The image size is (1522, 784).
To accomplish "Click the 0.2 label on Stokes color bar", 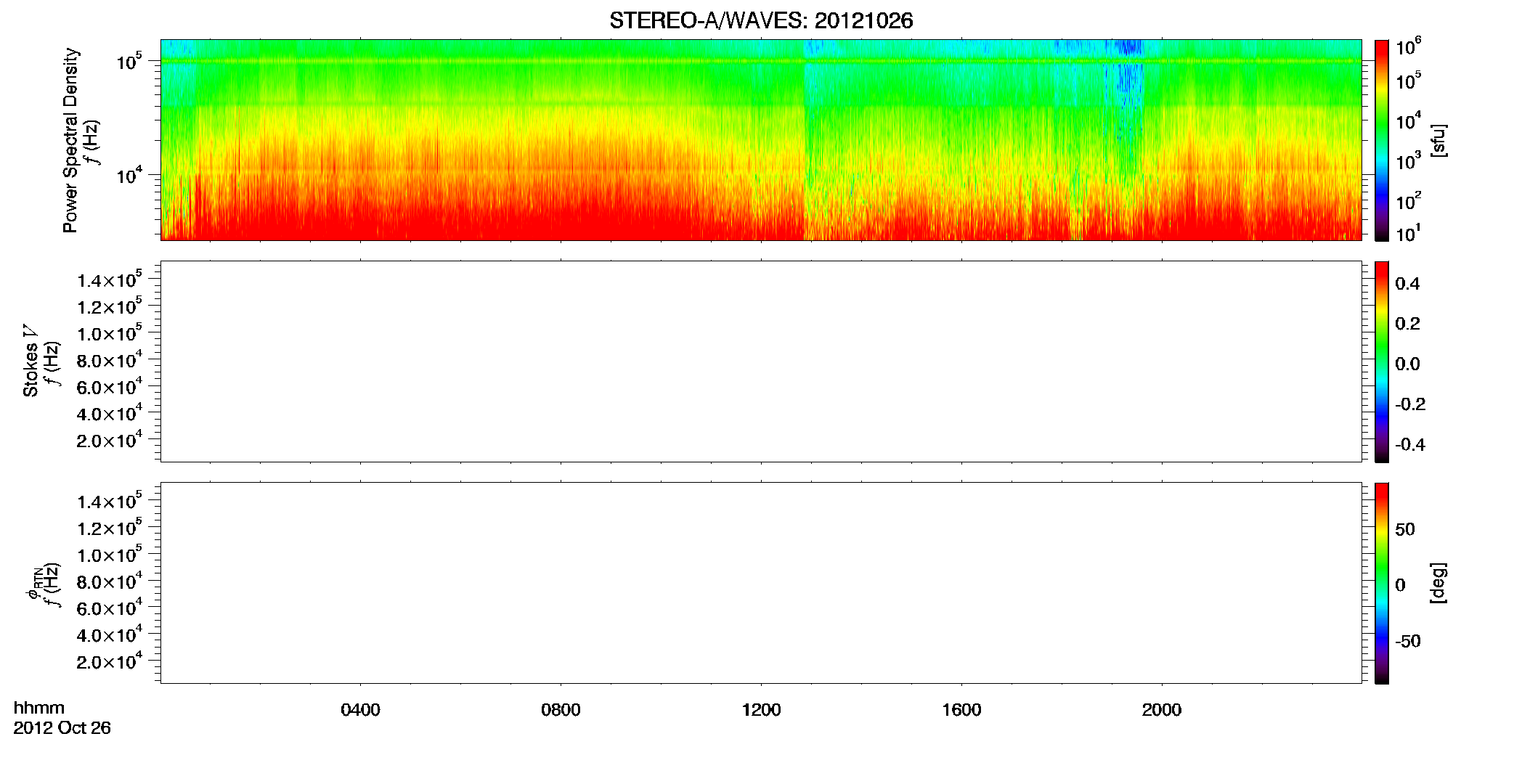I will click(1407, 324).
